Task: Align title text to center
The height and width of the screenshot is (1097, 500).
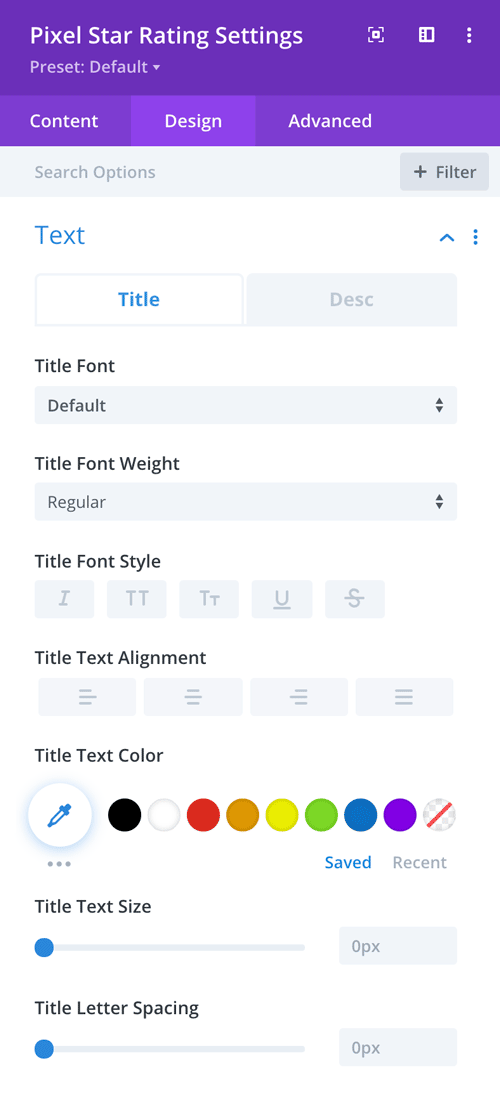Action: click(193, 697)
